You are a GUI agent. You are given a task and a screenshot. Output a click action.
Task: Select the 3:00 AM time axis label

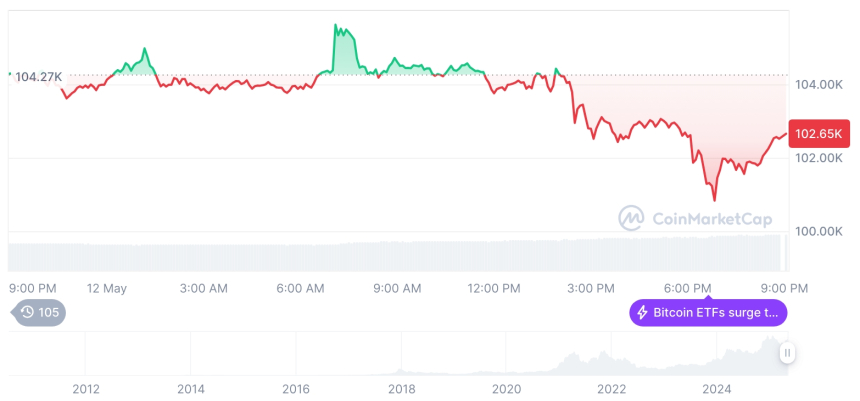point(203,288)
